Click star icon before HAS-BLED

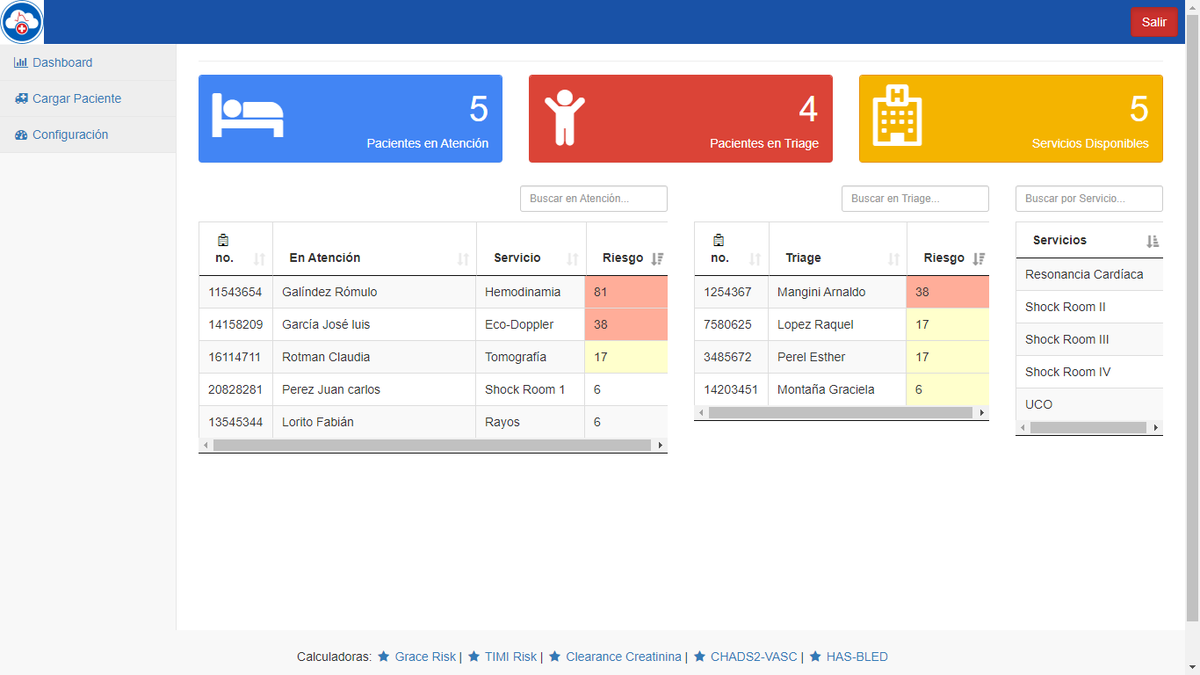tap(815, 657)
